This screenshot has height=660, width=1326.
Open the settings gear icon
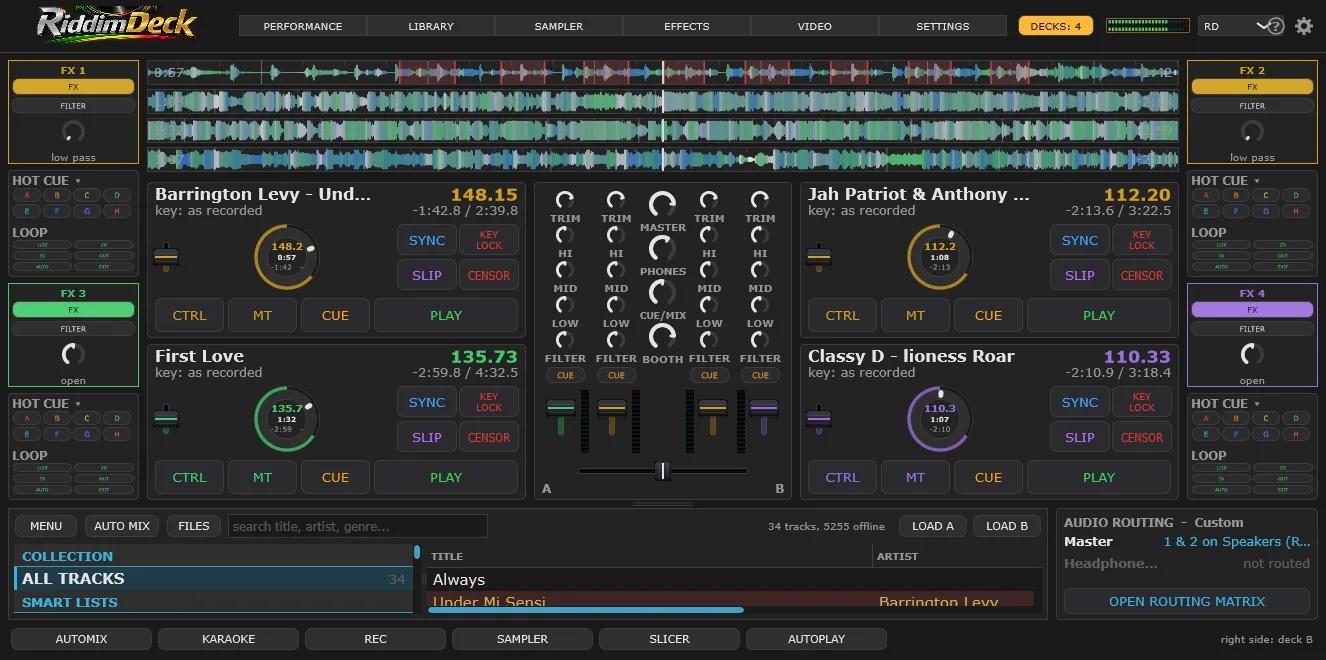(1304, 26)
